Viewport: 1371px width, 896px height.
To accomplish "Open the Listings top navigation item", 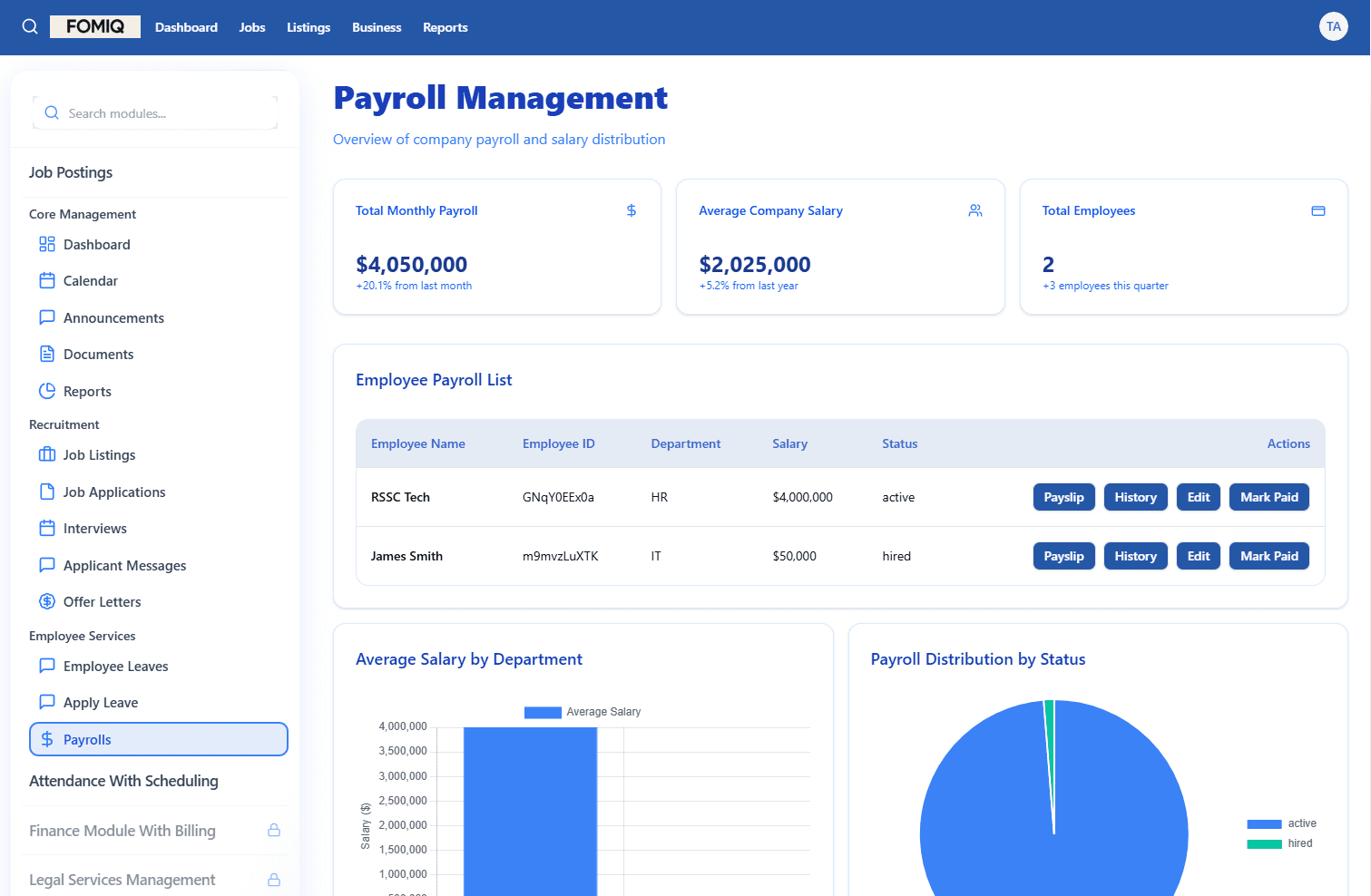I will [308, 27].
